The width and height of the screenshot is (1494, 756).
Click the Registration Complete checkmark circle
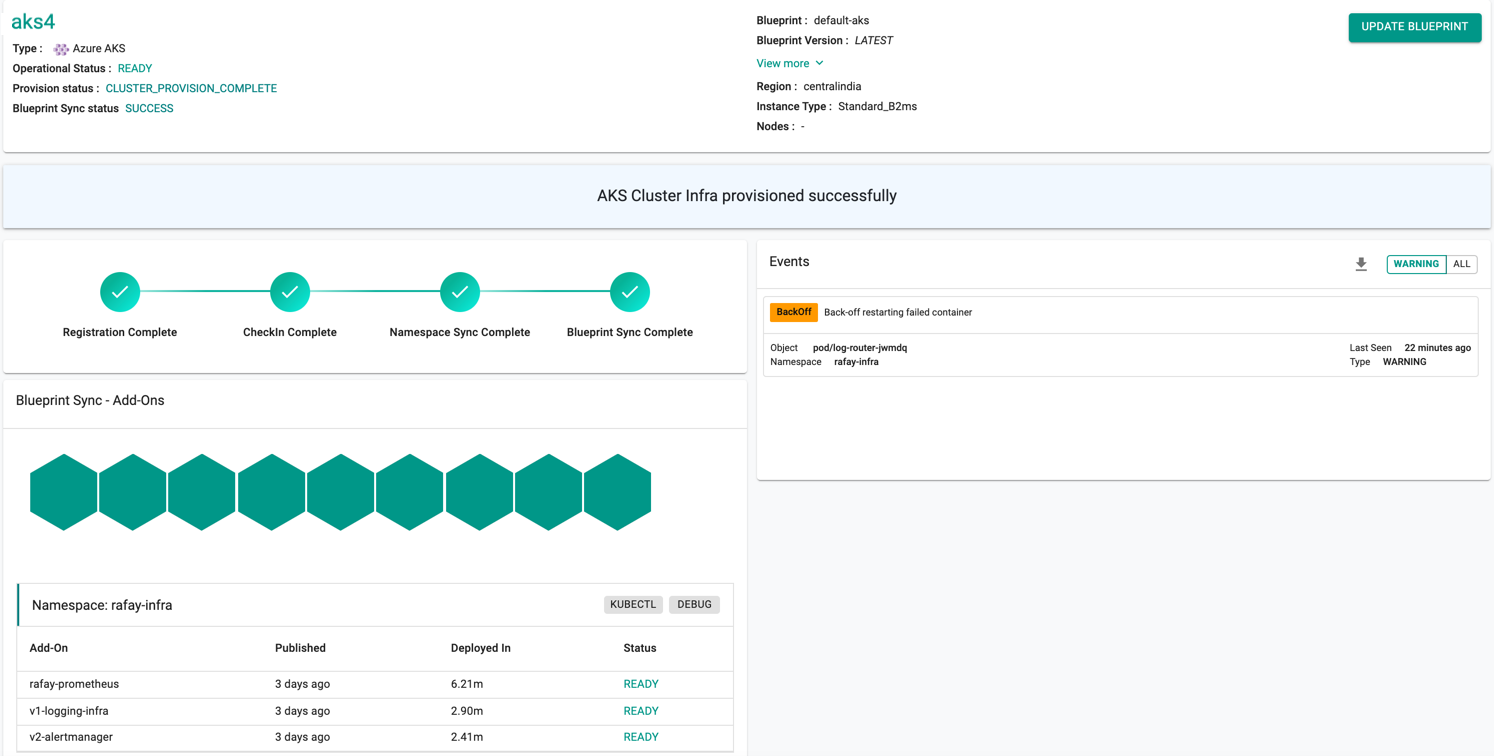120,292
